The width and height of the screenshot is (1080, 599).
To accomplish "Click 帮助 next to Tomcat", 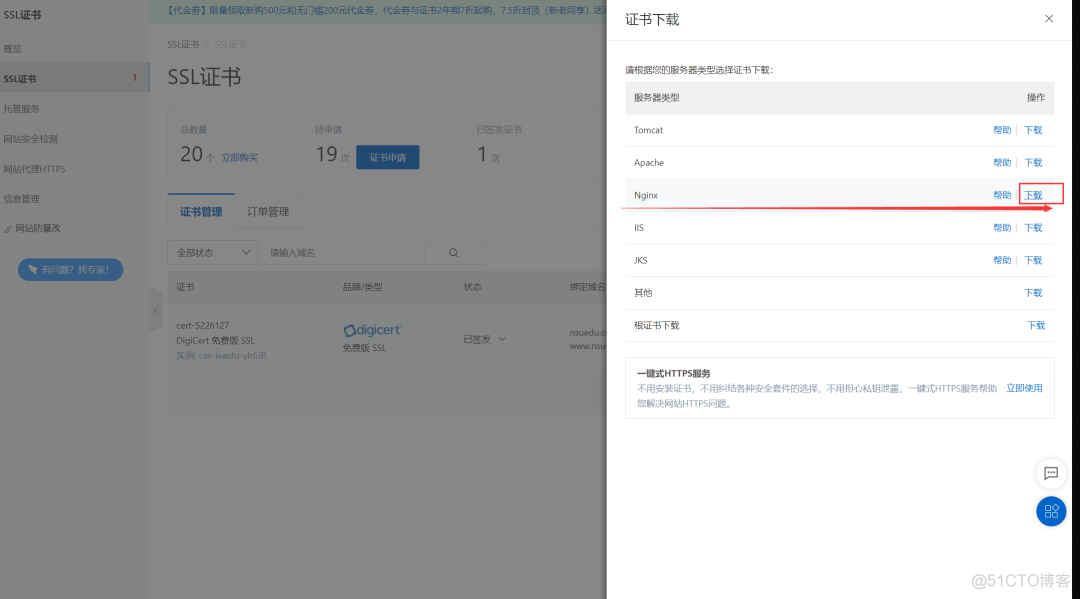I will [1003, 130].
